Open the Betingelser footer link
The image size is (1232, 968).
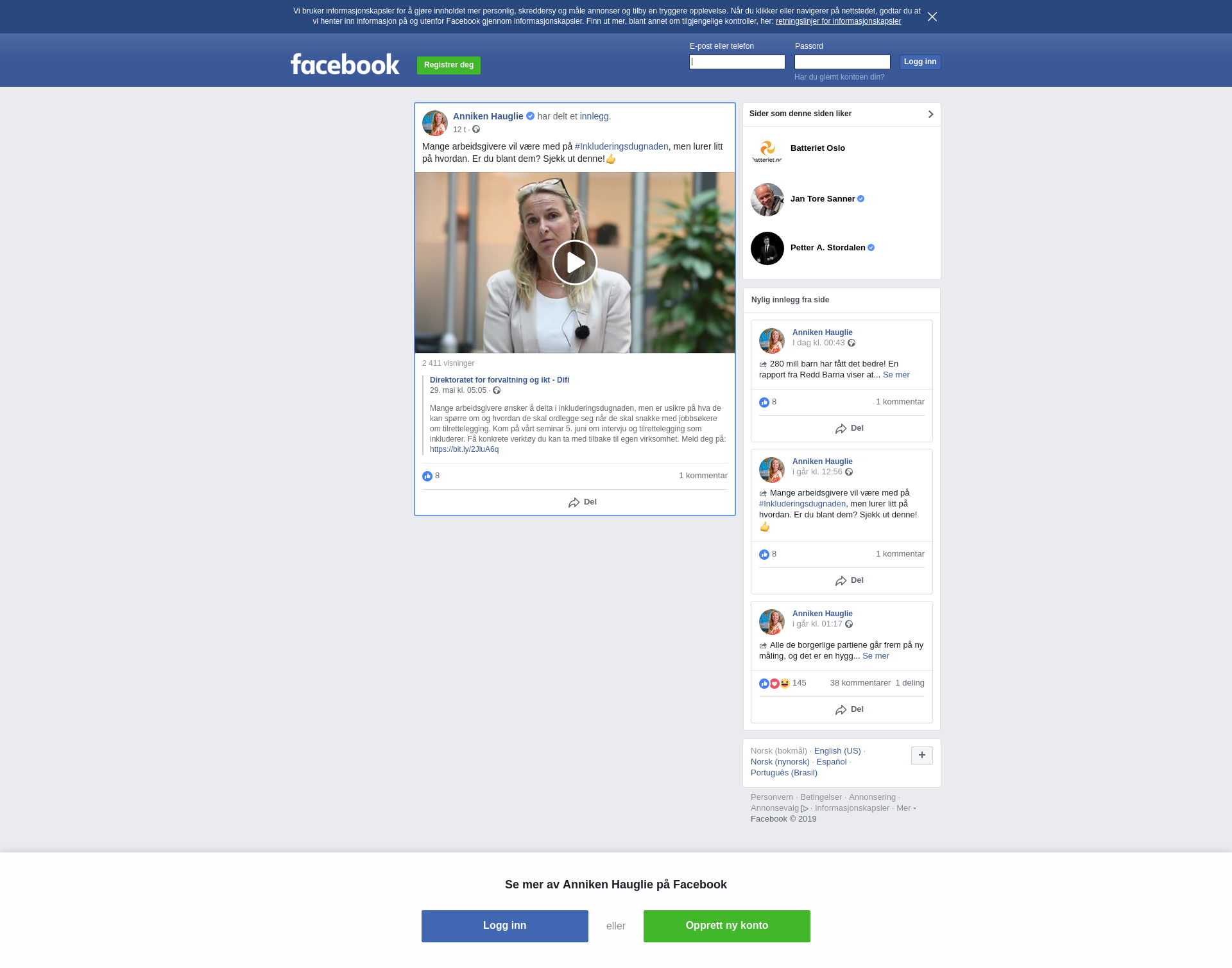click(821, 797)
